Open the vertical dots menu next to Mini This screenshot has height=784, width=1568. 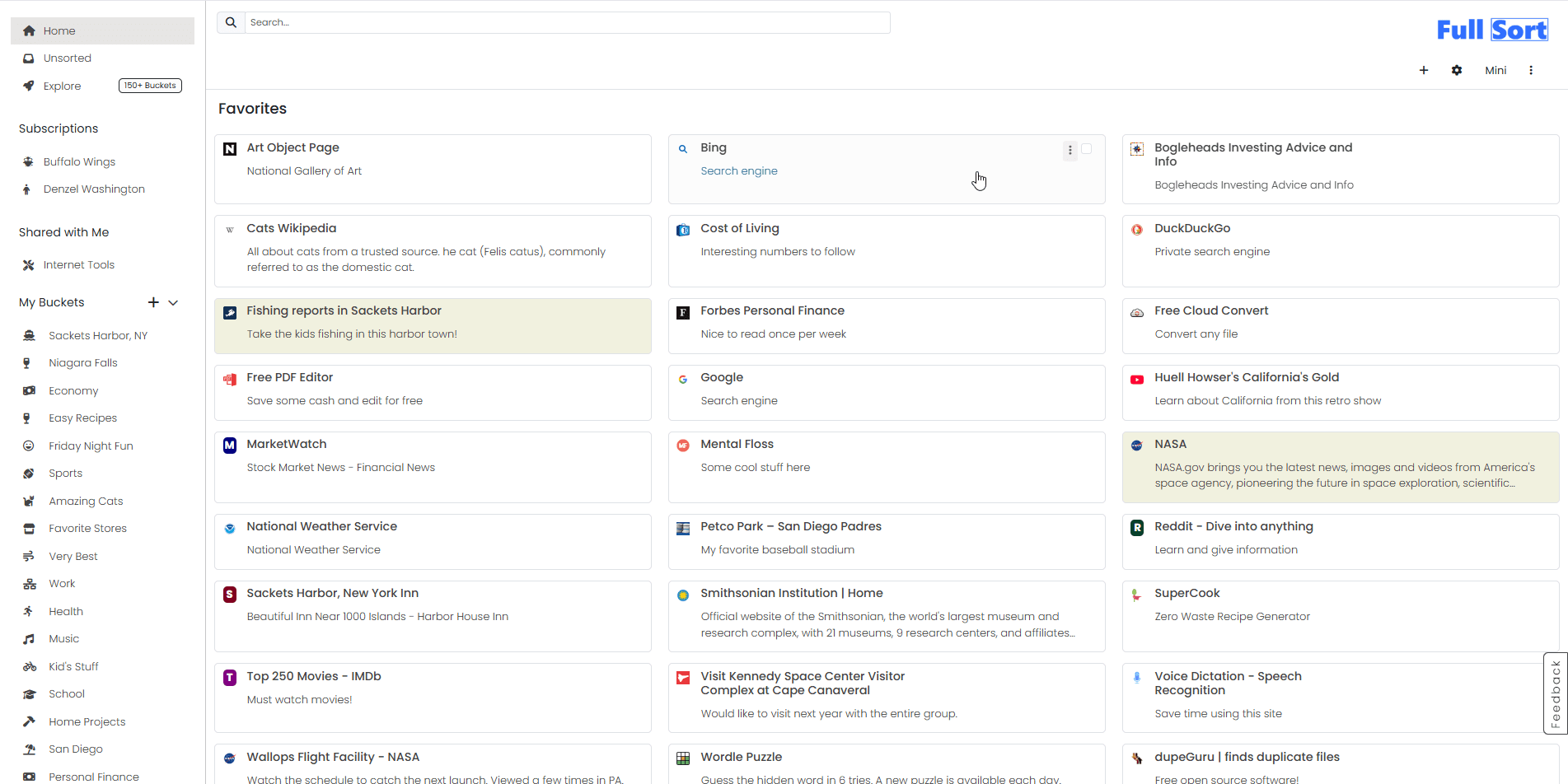click(x=1531, y=70)
